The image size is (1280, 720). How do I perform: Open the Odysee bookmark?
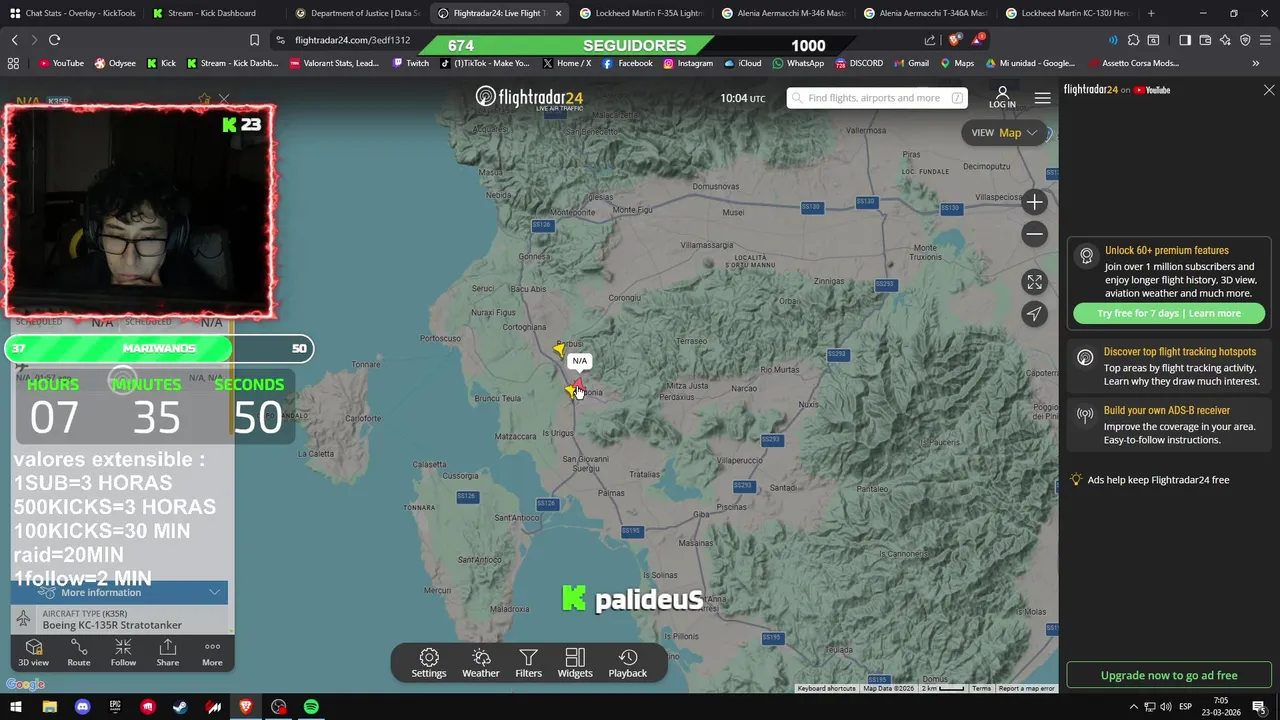pos(115,63)
